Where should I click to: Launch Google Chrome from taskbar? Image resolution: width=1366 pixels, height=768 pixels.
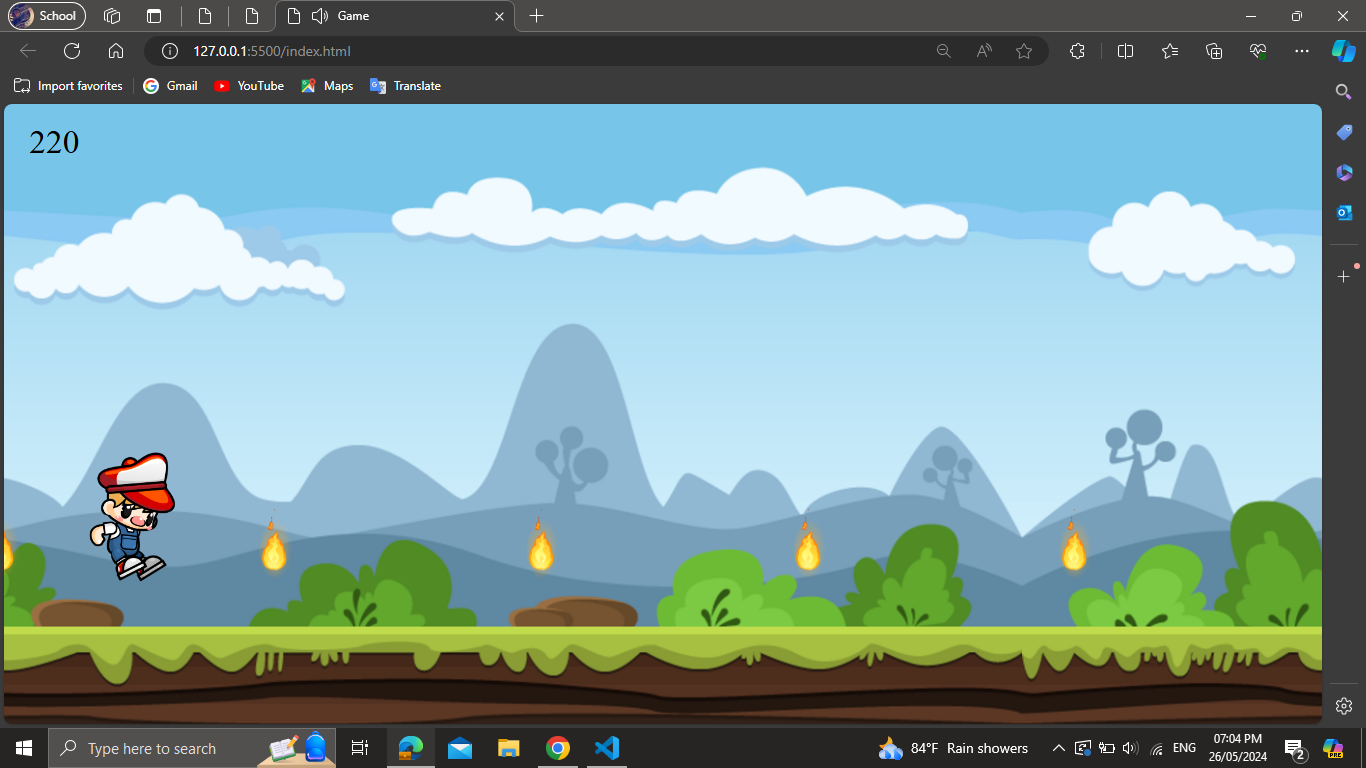558,748
